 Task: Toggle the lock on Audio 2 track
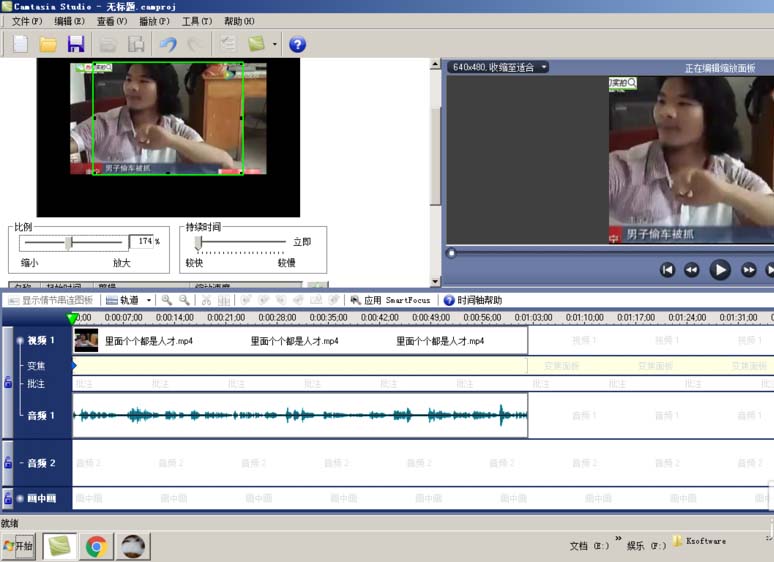pyautogui.click(x=8, y=463)
